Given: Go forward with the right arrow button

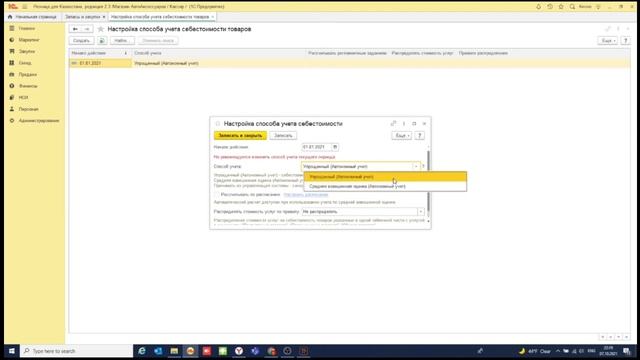Looking at the screenshot, I should 87,29.
